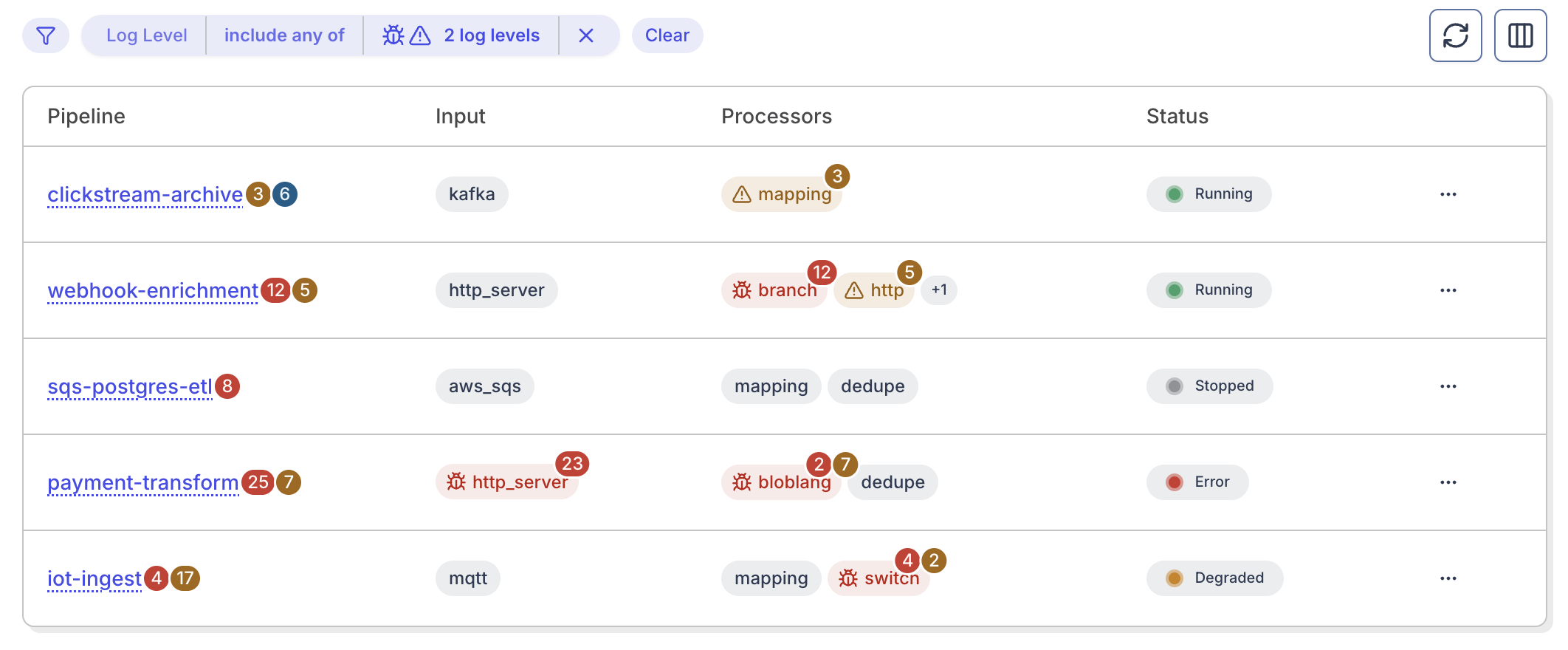Click the Stopped status badge
The height and width of the screenshot is (650, 1568).
click(1209, 386)
